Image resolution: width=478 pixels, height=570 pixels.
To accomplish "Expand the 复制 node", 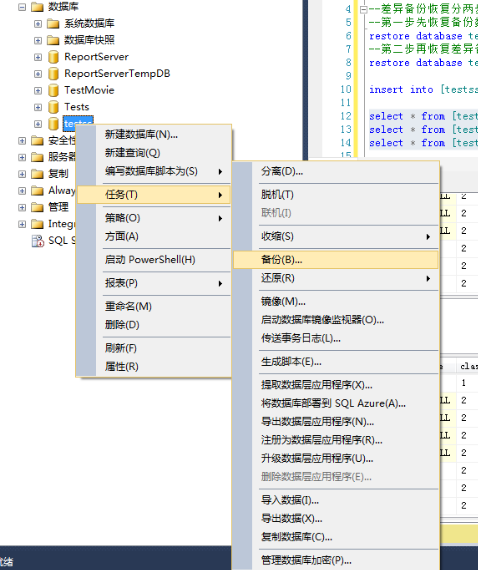I will 22,174.
